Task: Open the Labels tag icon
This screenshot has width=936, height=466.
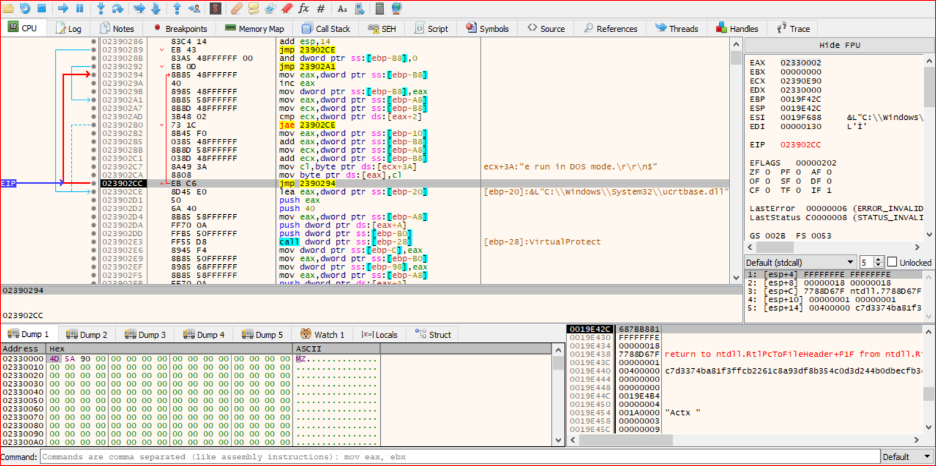Action: point(270,8)
